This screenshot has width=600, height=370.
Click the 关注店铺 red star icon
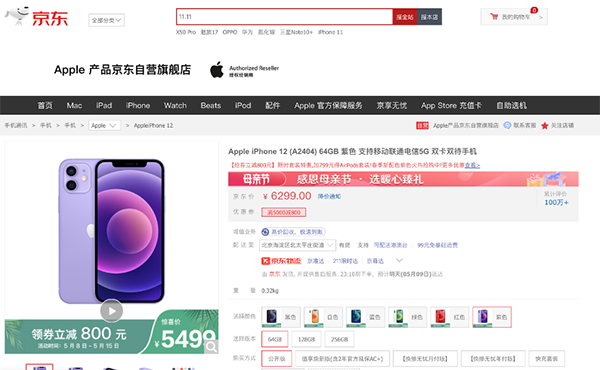(x=545, y=126)
